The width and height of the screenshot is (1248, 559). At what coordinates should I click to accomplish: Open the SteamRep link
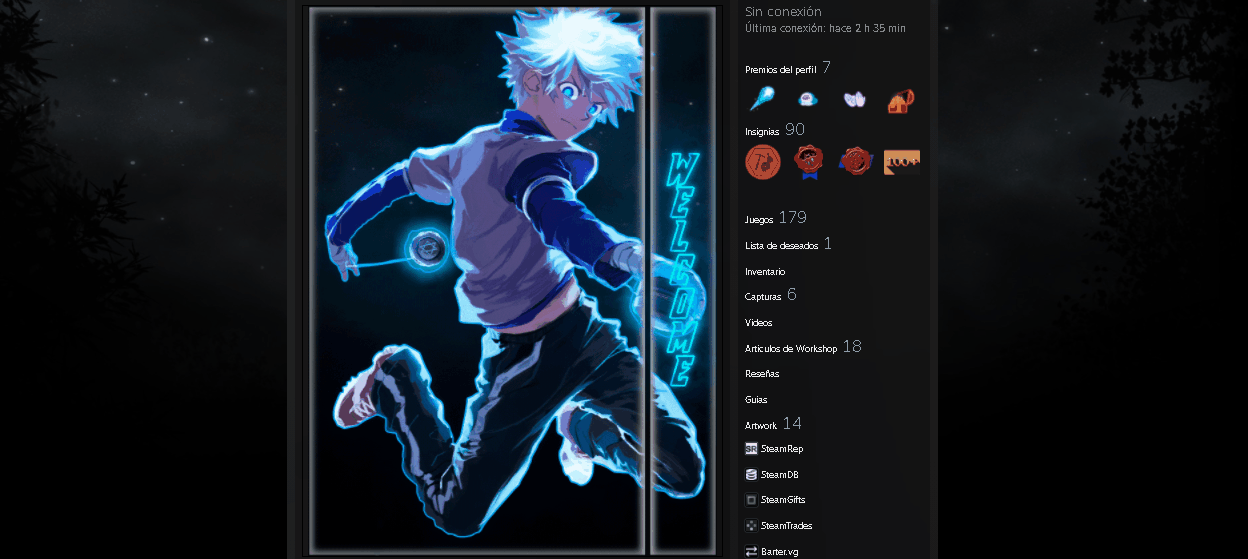click(x=782, y=449)
